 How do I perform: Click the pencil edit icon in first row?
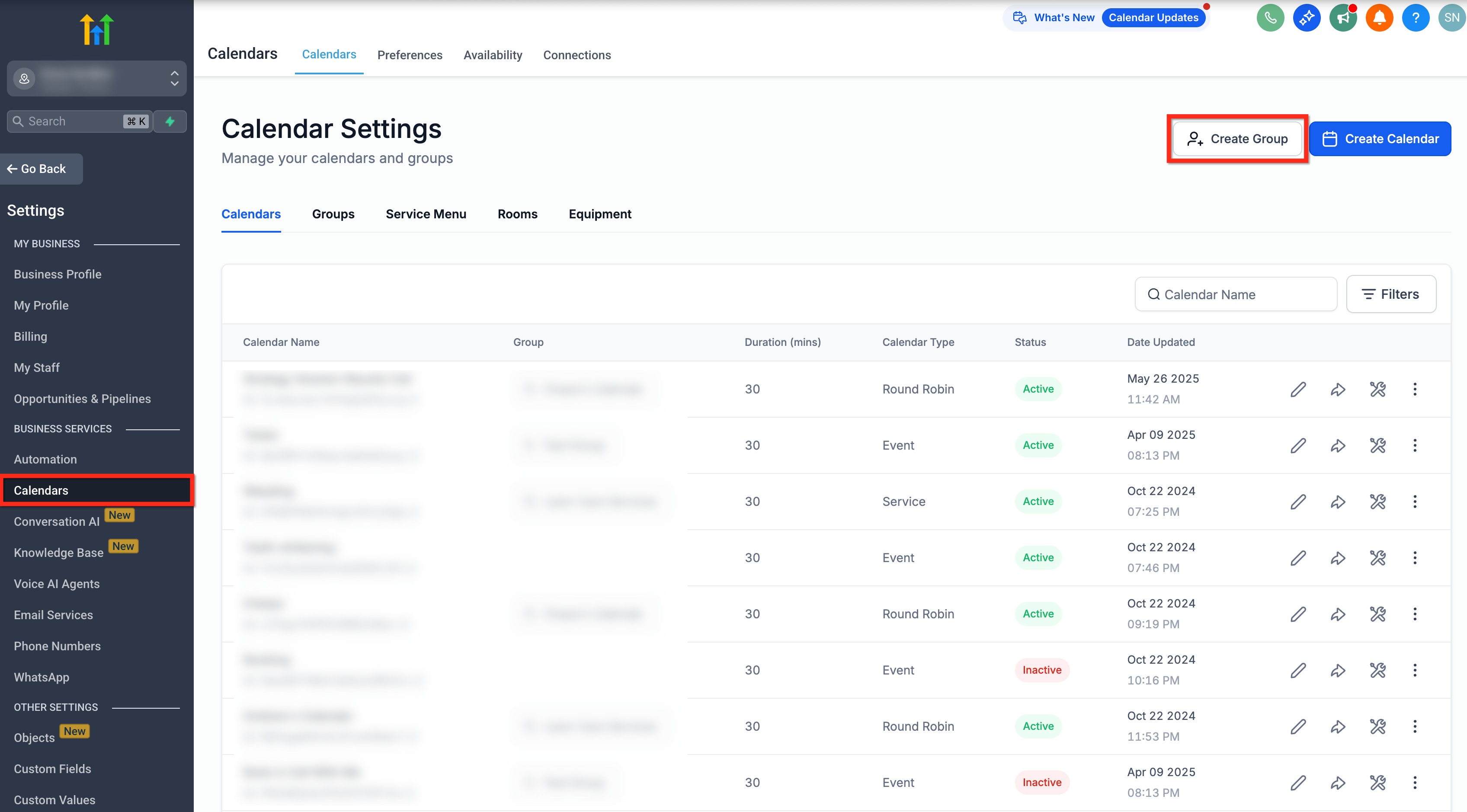tap(1298, 390)
